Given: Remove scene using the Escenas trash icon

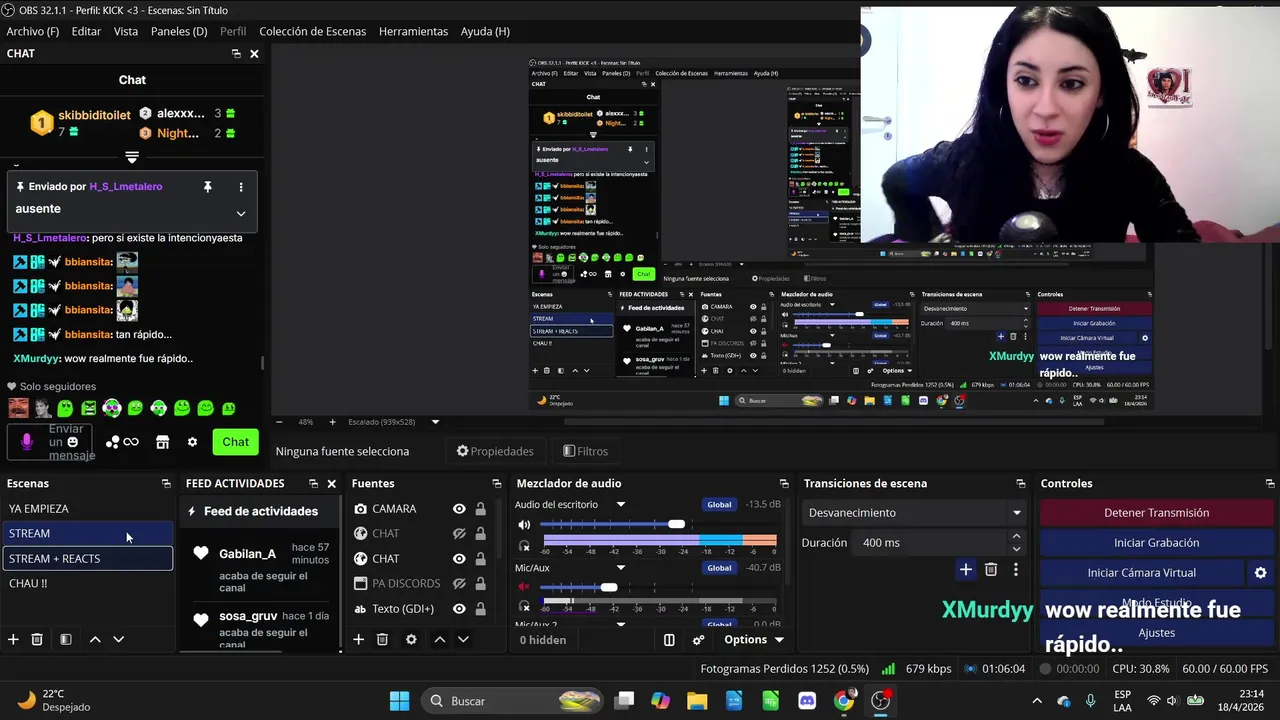Looking at the screenshot, I should [x=37, y=639].
